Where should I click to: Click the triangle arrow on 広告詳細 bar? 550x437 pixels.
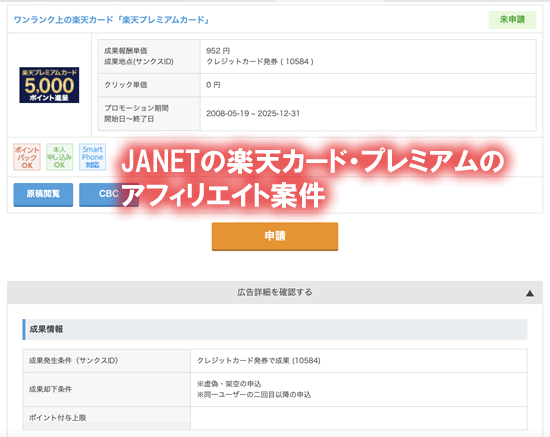530,293
